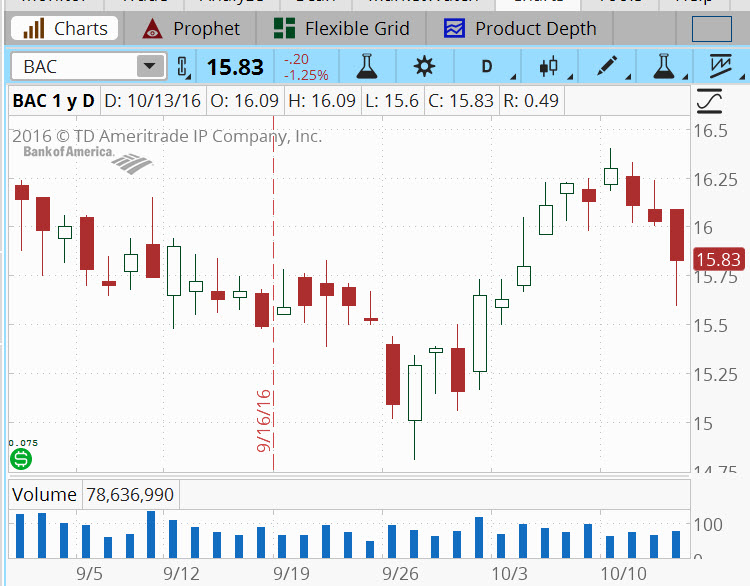Click the C: 15.83 close value
The height and width of the screenshot is (586, 750).
(x=461, y=101)
